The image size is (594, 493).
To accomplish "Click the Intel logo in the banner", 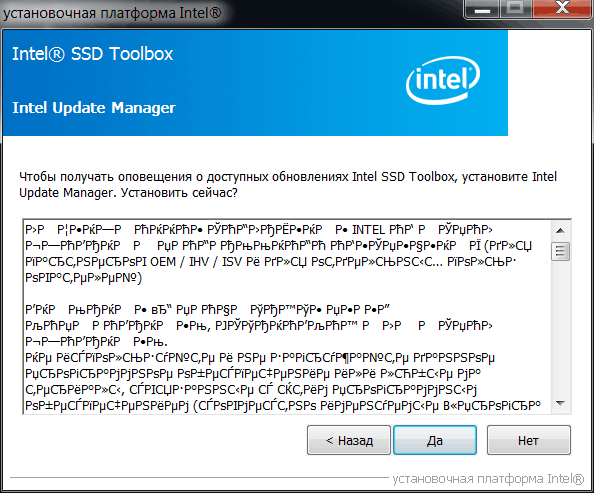I will [x=443, y=80].
